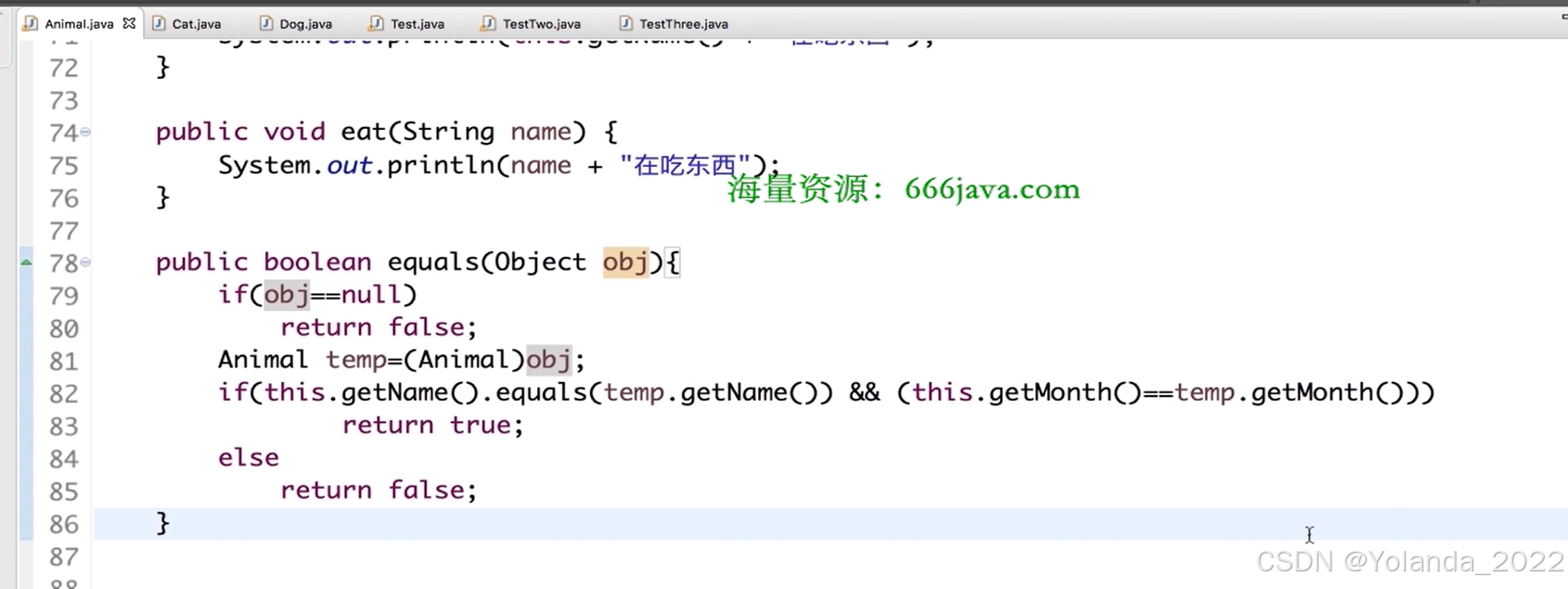Place cursor on the eat method name
The image size is (1568, 589).
[x=364, y=132]
